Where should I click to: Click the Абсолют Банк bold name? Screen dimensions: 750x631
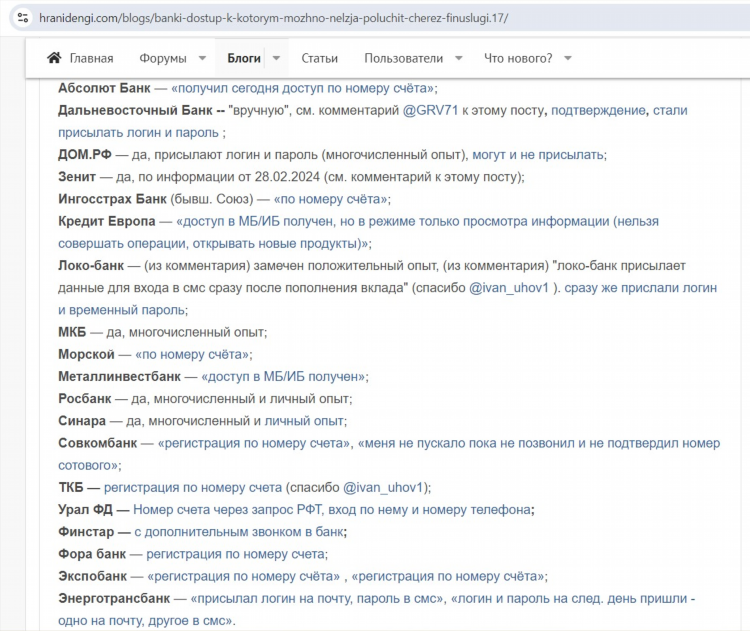tap(104, 88)
